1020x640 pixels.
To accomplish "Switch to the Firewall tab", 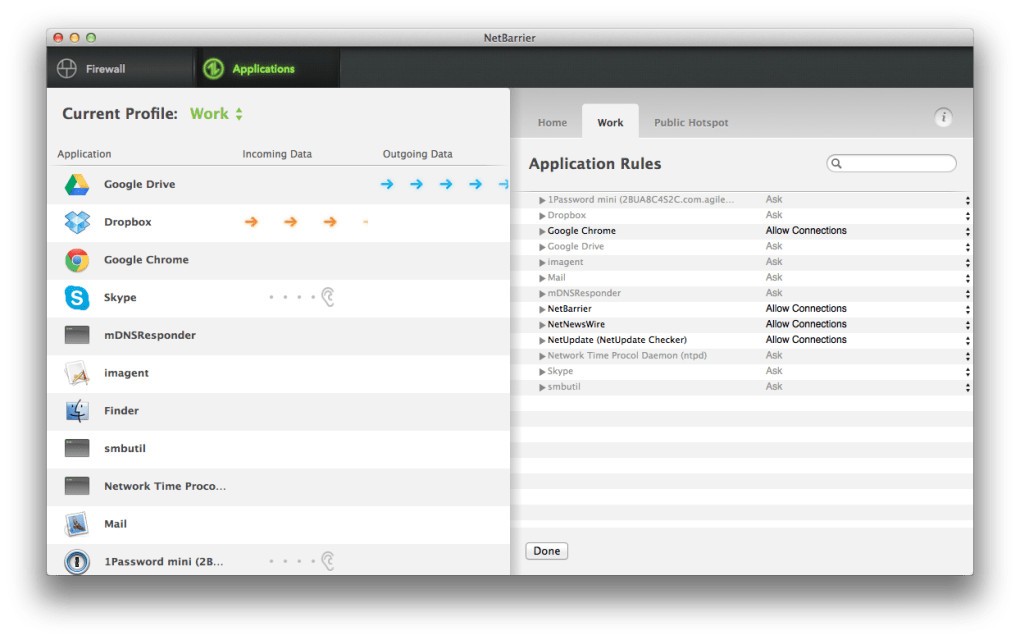I will click(121, 68).
